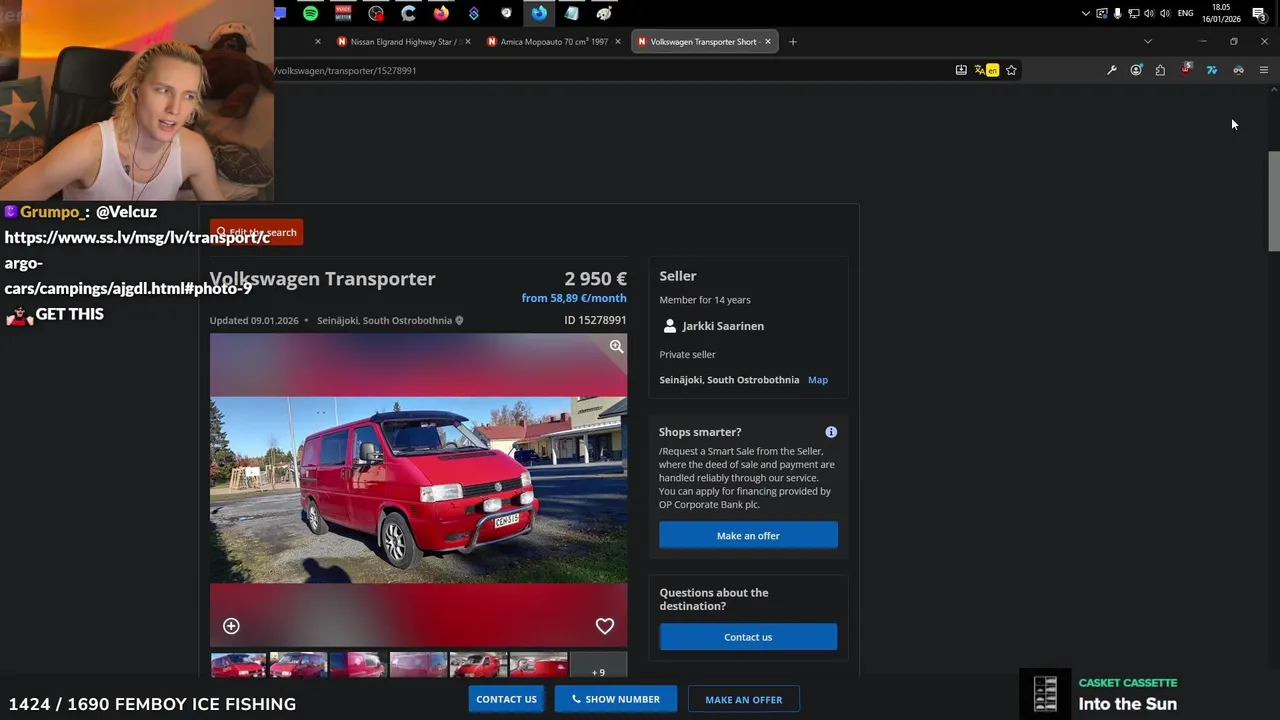The width and height of the screenshot is (1280, 720).
Task: Click the from 58,89 €/month financing link
Action: point(574,298)
